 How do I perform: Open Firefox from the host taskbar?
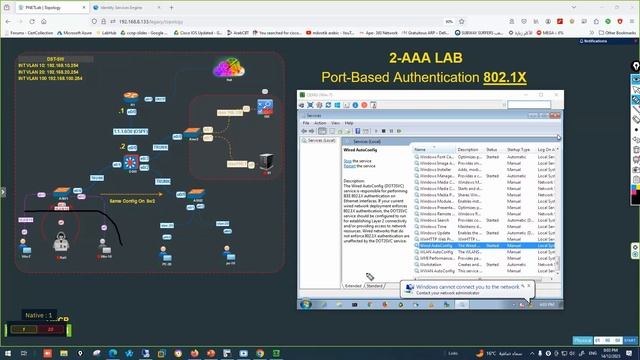tap(194, 353)
